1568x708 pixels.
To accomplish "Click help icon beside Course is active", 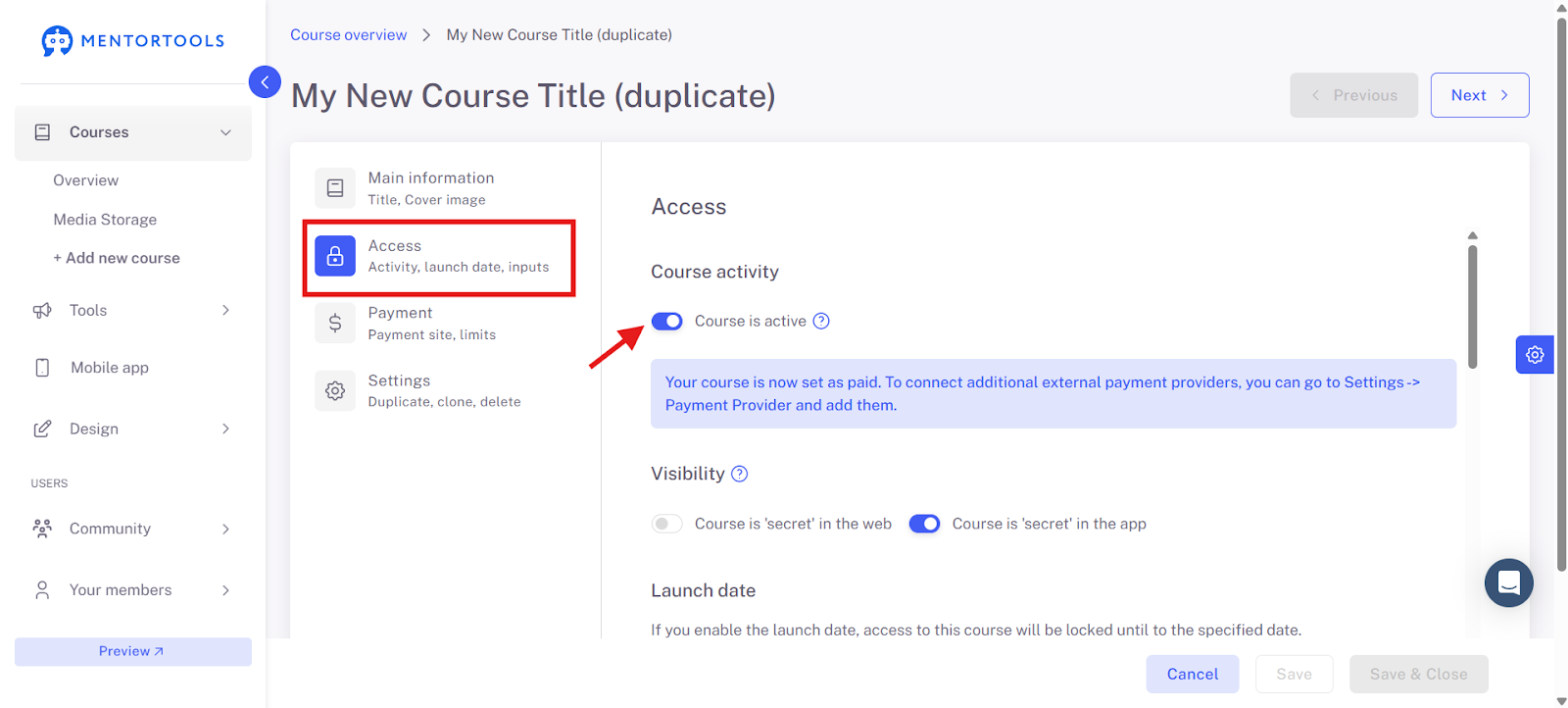I will pos(821,321).
